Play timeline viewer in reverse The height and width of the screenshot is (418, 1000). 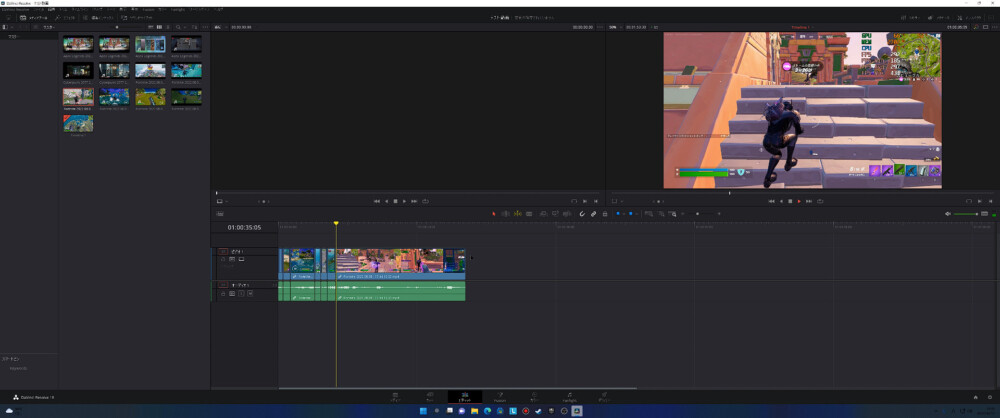781,201
